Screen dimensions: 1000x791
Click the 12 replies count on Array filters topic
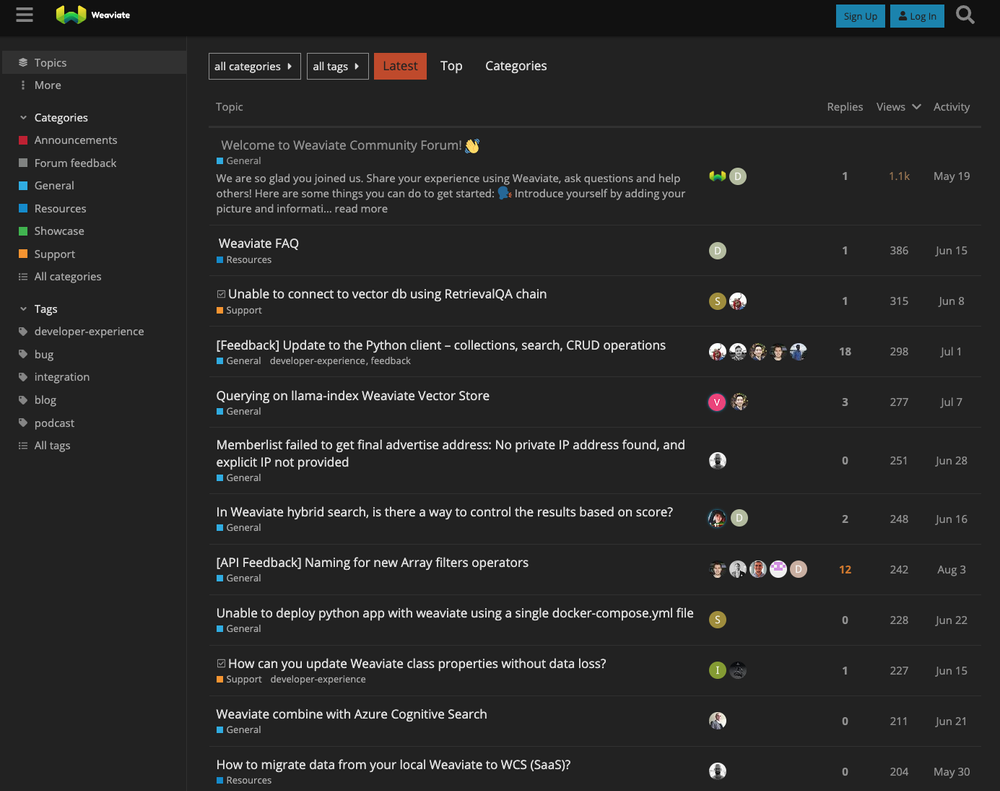844,570
